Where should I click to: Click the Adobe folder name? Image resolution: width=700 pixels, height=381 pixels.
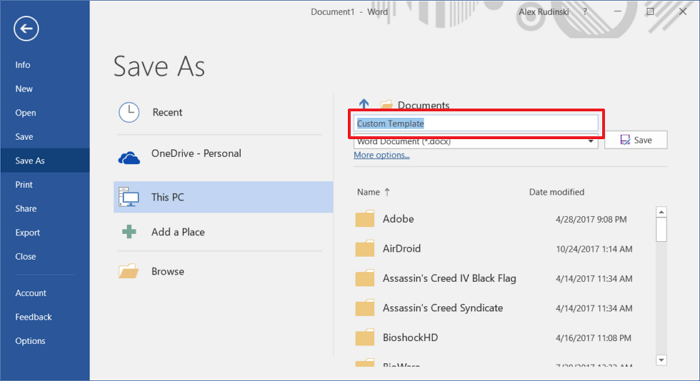click(398, 219)
